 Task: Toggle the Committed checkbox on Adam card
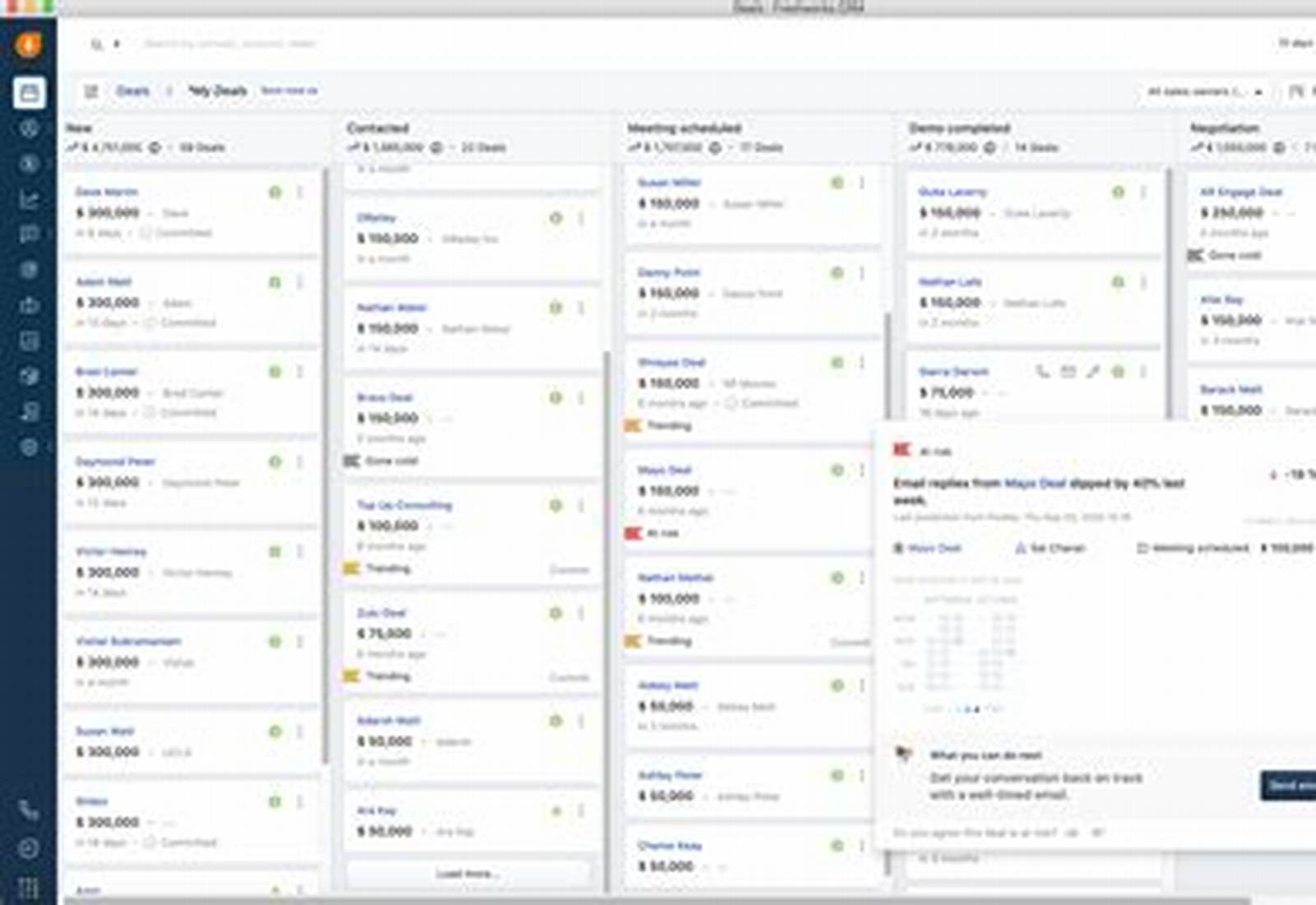click(151, 323)
